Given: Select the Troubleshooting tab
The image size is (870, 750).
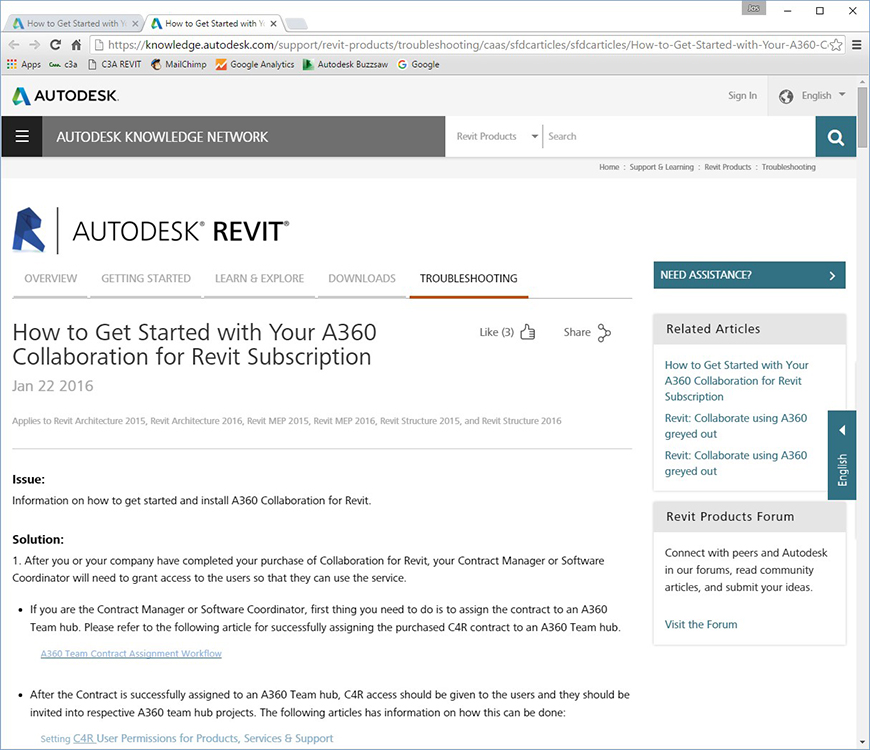Looking at the screenshot, I should point(468,278).
